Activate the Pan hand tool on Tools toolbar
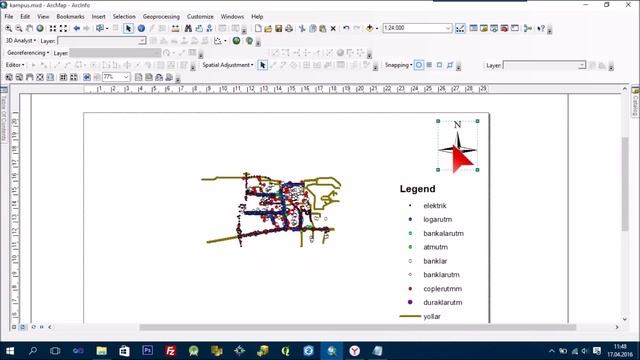 coord(29,29)
